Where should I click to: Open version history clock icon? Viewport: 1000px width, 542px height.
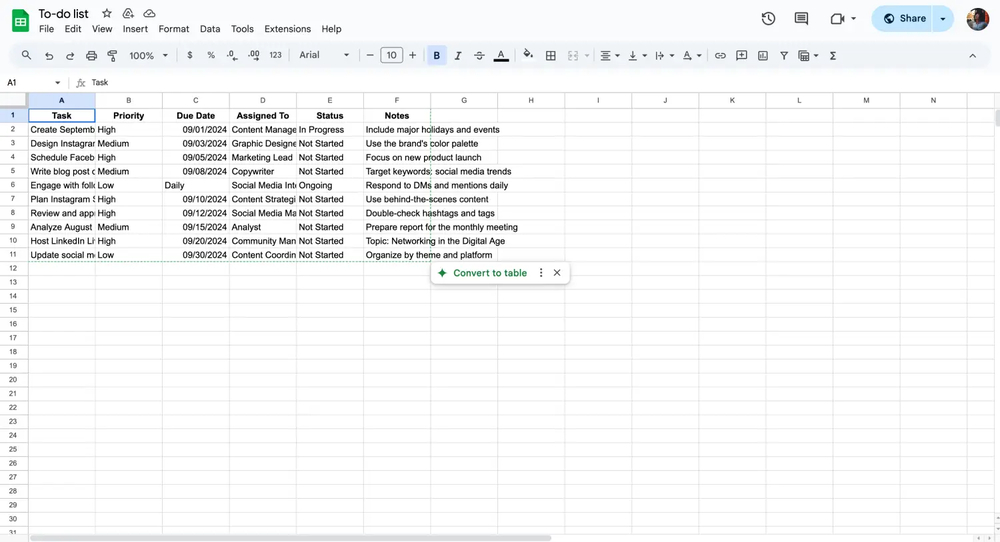pos(768,18)
